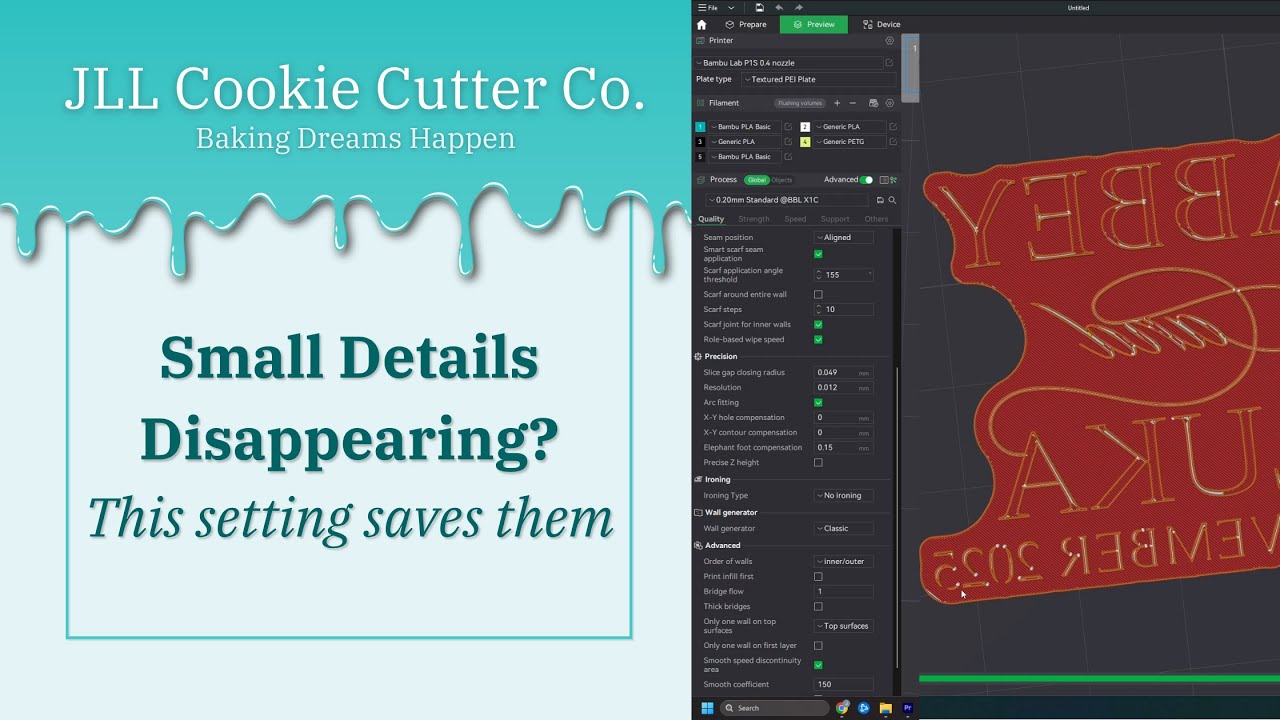
Task: Edit filament 1 preset icon
Action: 788,127
